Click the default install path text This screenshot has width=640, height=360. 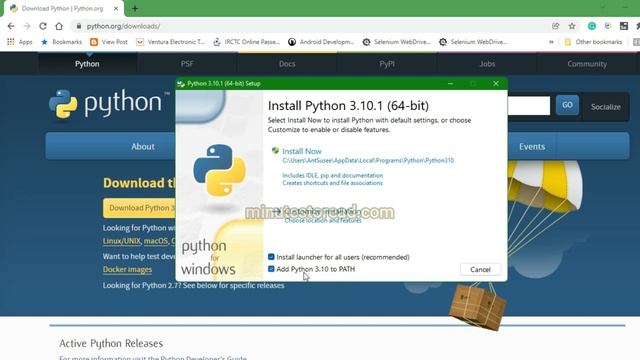(368, 160)
